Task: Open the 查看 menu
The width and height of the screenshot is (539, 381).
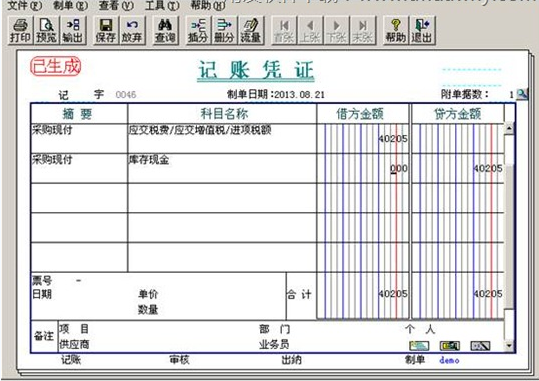Action: [x=117, y=6]
